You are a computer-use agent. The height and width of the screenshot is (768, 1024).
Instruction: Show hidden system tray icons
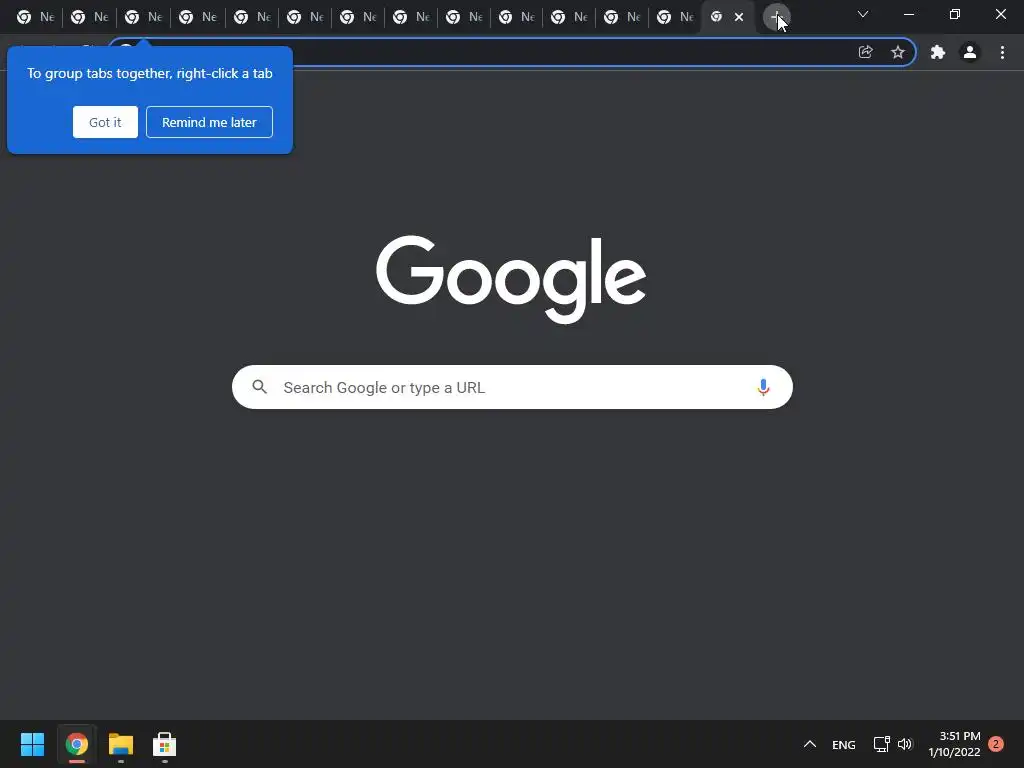810,744
